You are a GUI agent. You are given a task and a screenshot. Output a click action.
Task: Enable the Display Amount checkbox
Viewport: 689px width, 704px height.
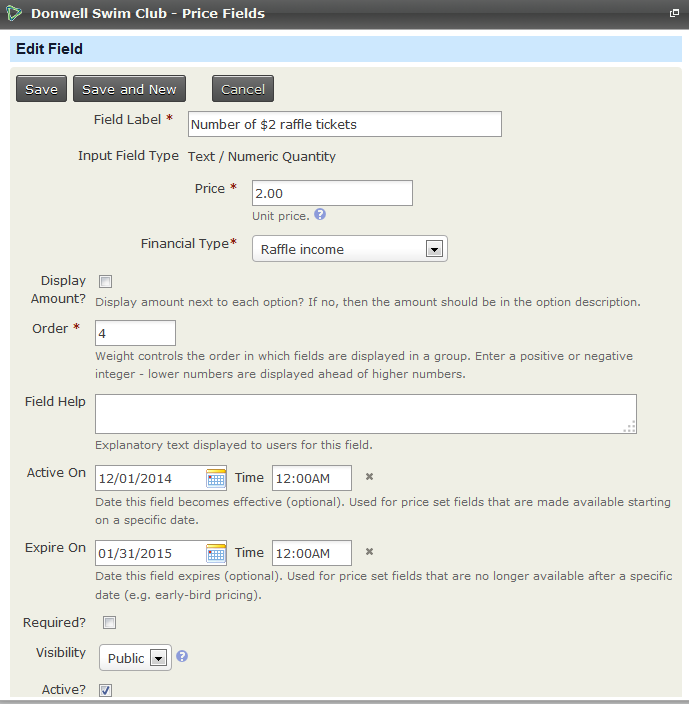[106, 282]
